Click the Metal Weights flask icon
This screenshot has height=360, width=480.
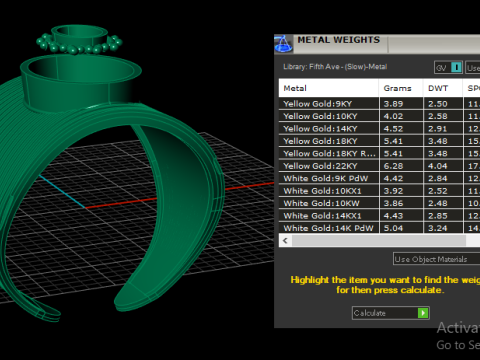[x=283, y=44]
